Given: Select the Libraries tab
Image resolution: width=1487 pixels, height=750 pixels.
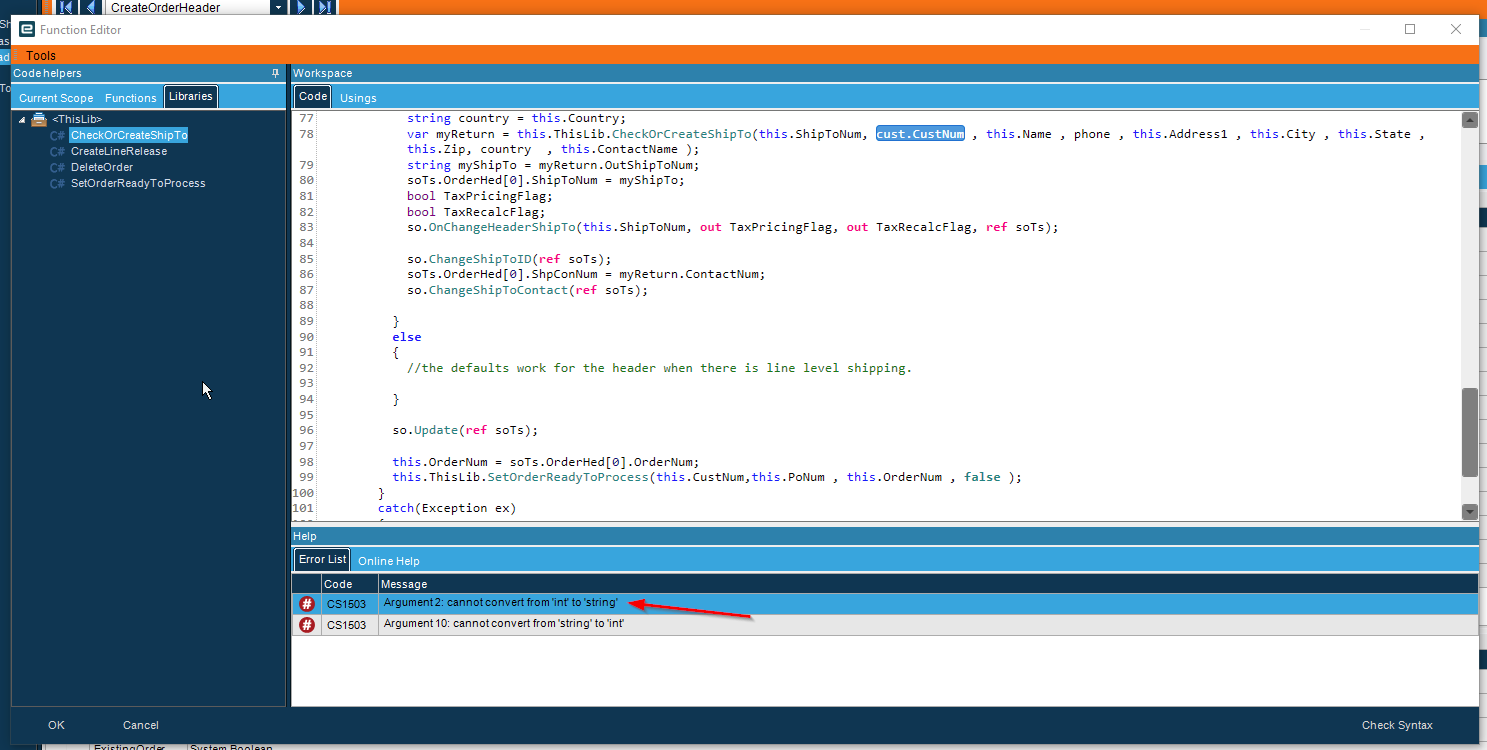Looking at the screenshot, I should coord(190,96).
